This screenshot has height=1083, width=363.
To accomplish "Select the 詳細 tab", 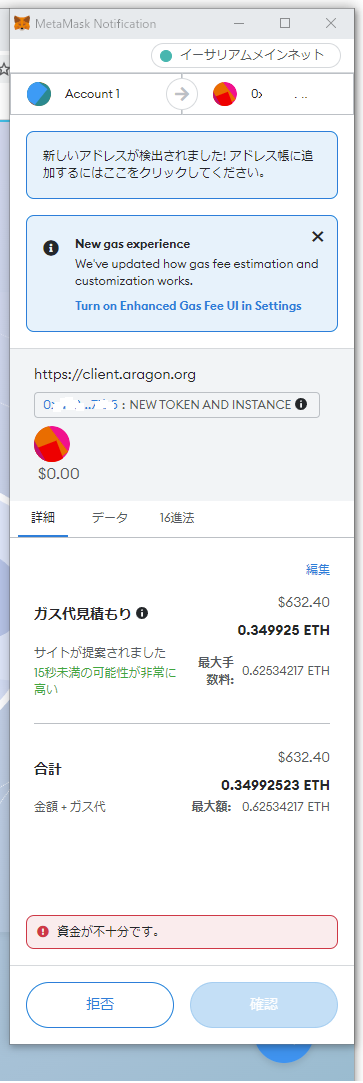I will tap(43, 518).
